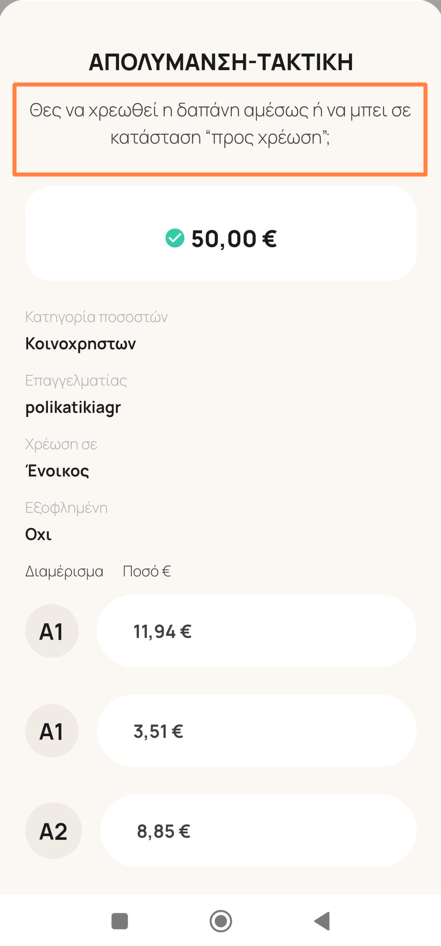The width and height of the screenshot is (441, 946).
Task: Tap the Διαμέρισμα column header
Action: (65, 571)
